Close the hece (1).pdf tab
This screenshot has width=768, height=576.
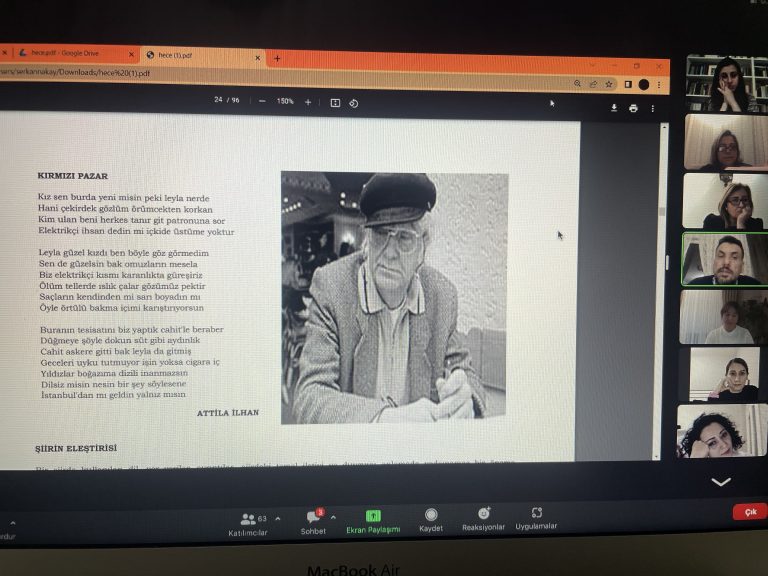[258, 58]
